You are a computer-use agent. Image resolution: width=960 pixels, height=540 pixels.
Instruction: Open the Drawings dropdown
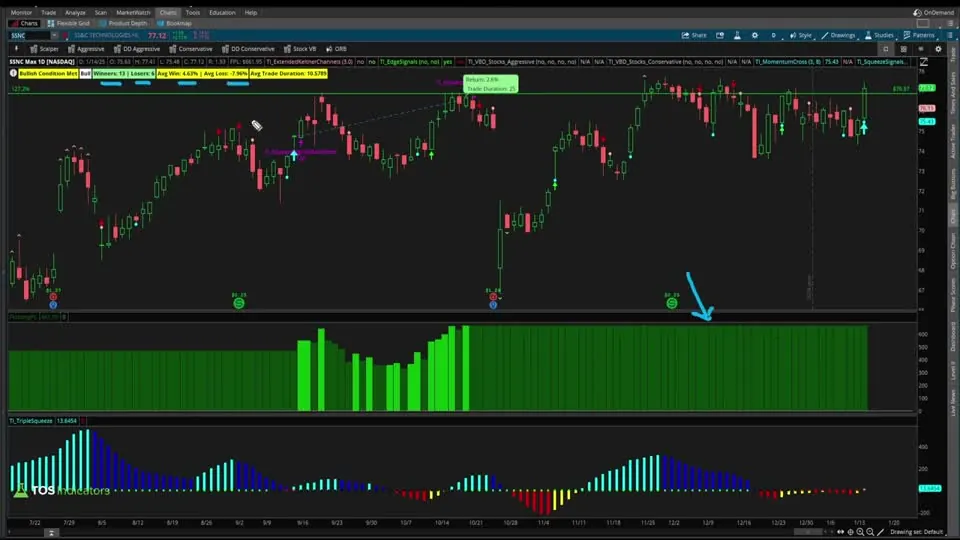click(x=838, y=36)
